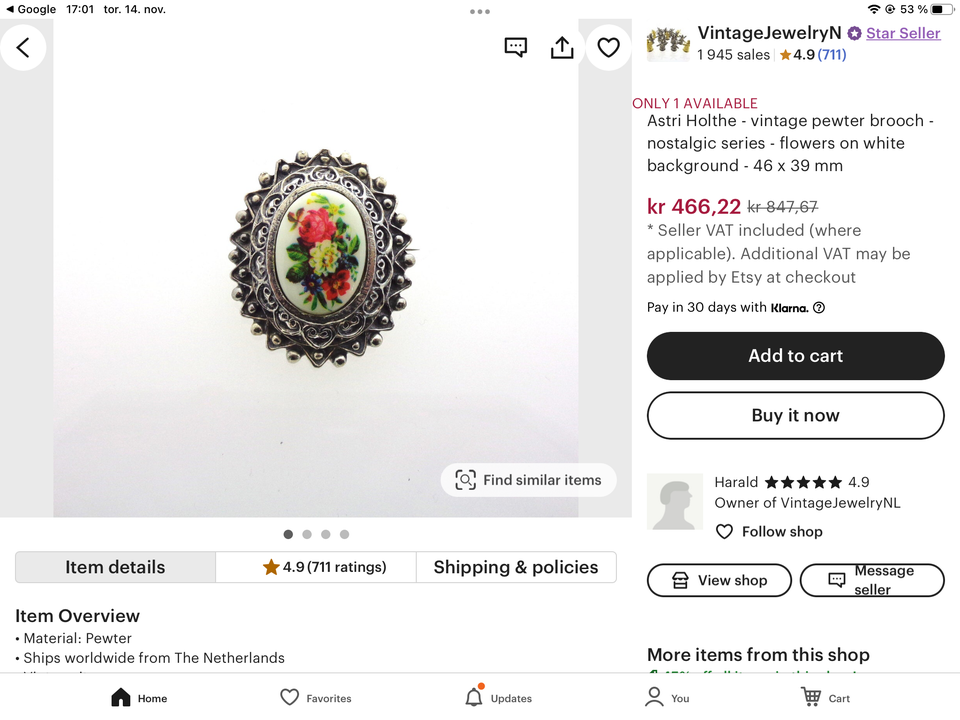Tap the back arrow button
Image resolution: width=960 pixels, height=720 pixels.
23,46
